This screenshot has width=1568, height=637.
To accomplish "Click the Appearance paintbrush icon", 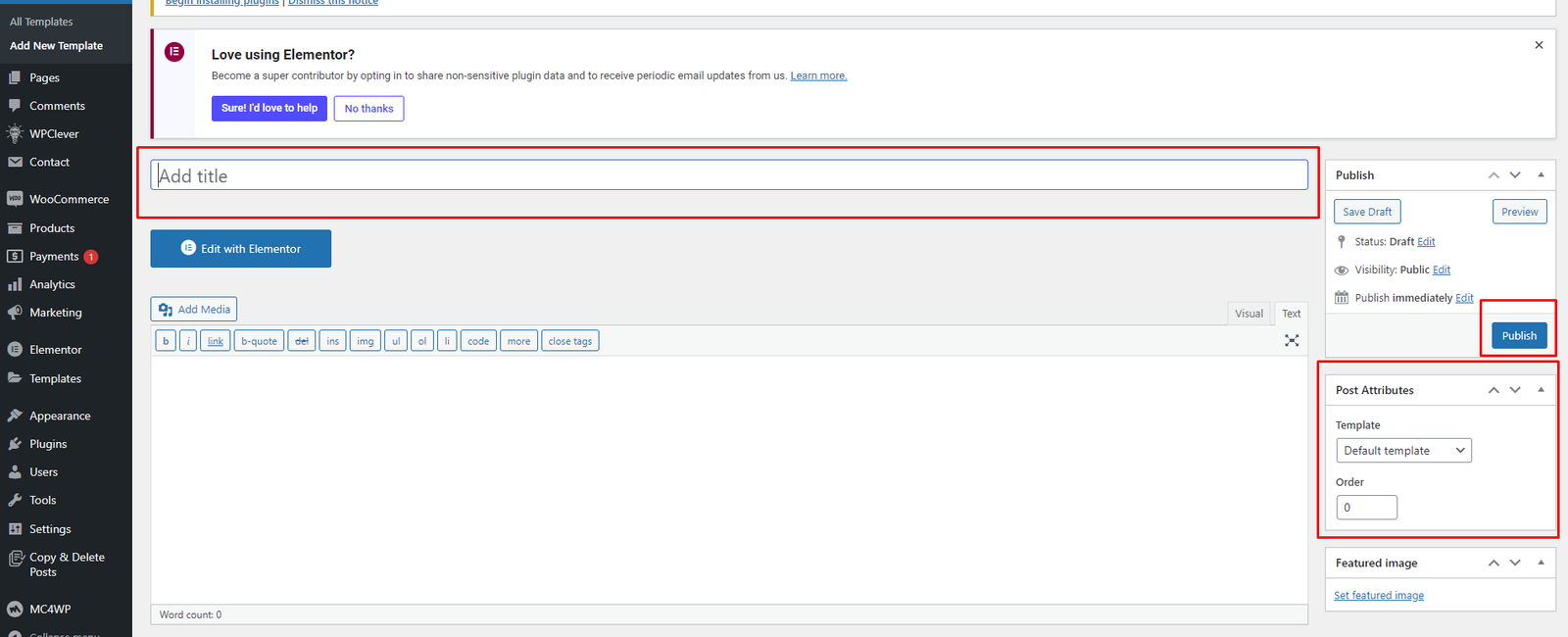I will tap(15, 416).
